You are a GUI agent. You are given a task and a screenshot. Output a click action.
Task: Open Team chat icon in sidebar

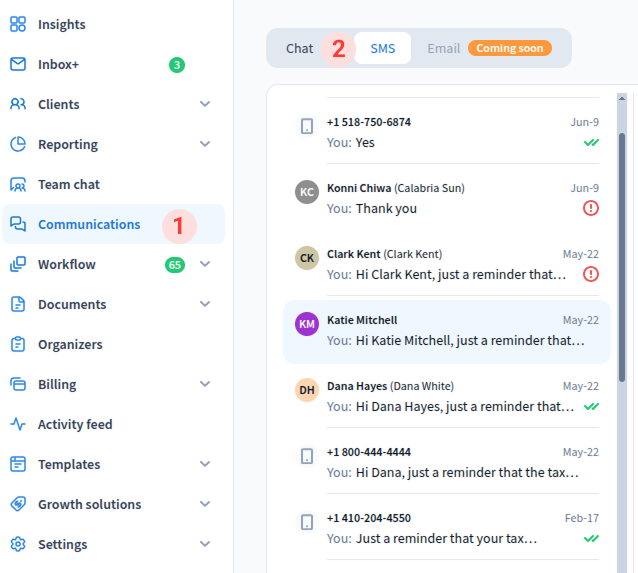click(x=18, y=184)
